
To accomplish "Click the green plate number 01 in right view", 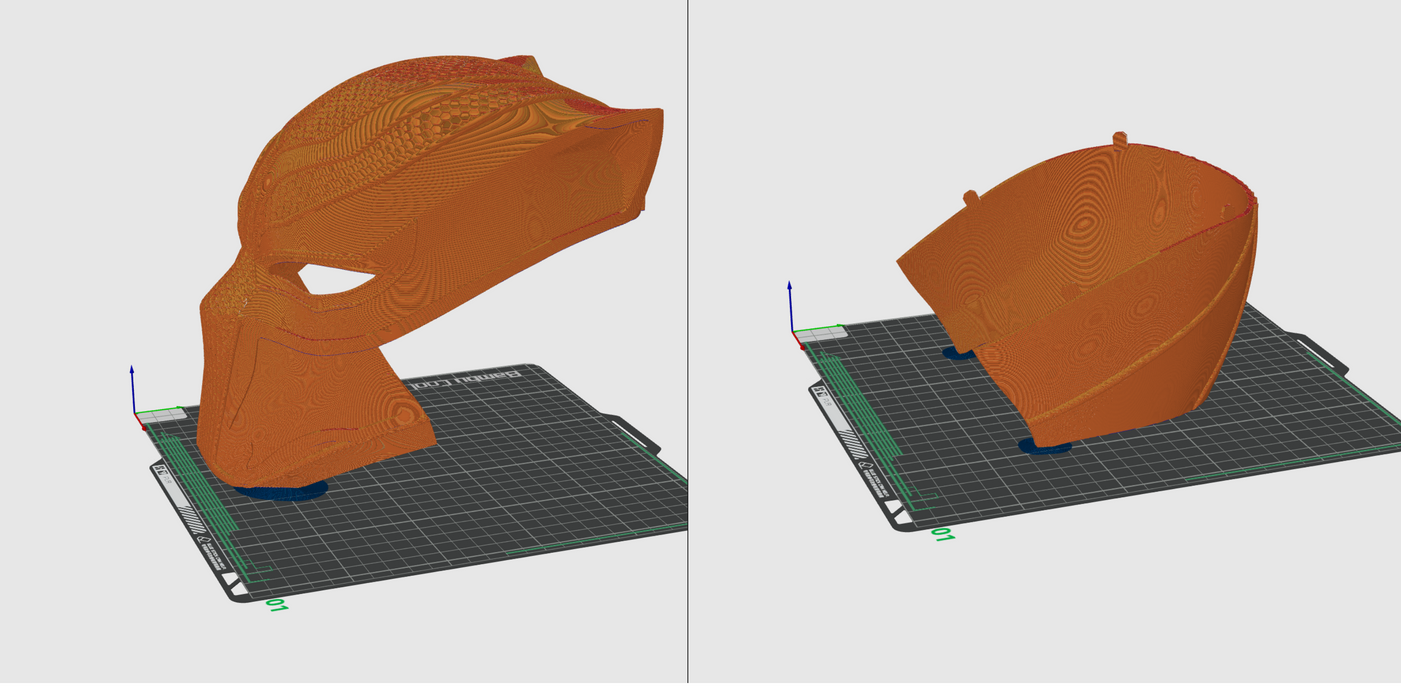I will (x=942, y=535).
